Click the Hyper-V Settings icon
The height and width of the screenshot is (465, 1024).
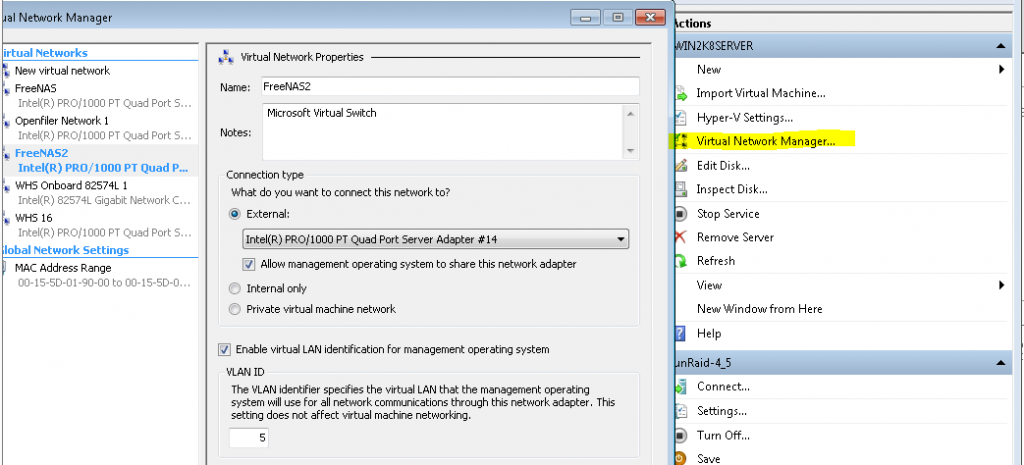680,118
